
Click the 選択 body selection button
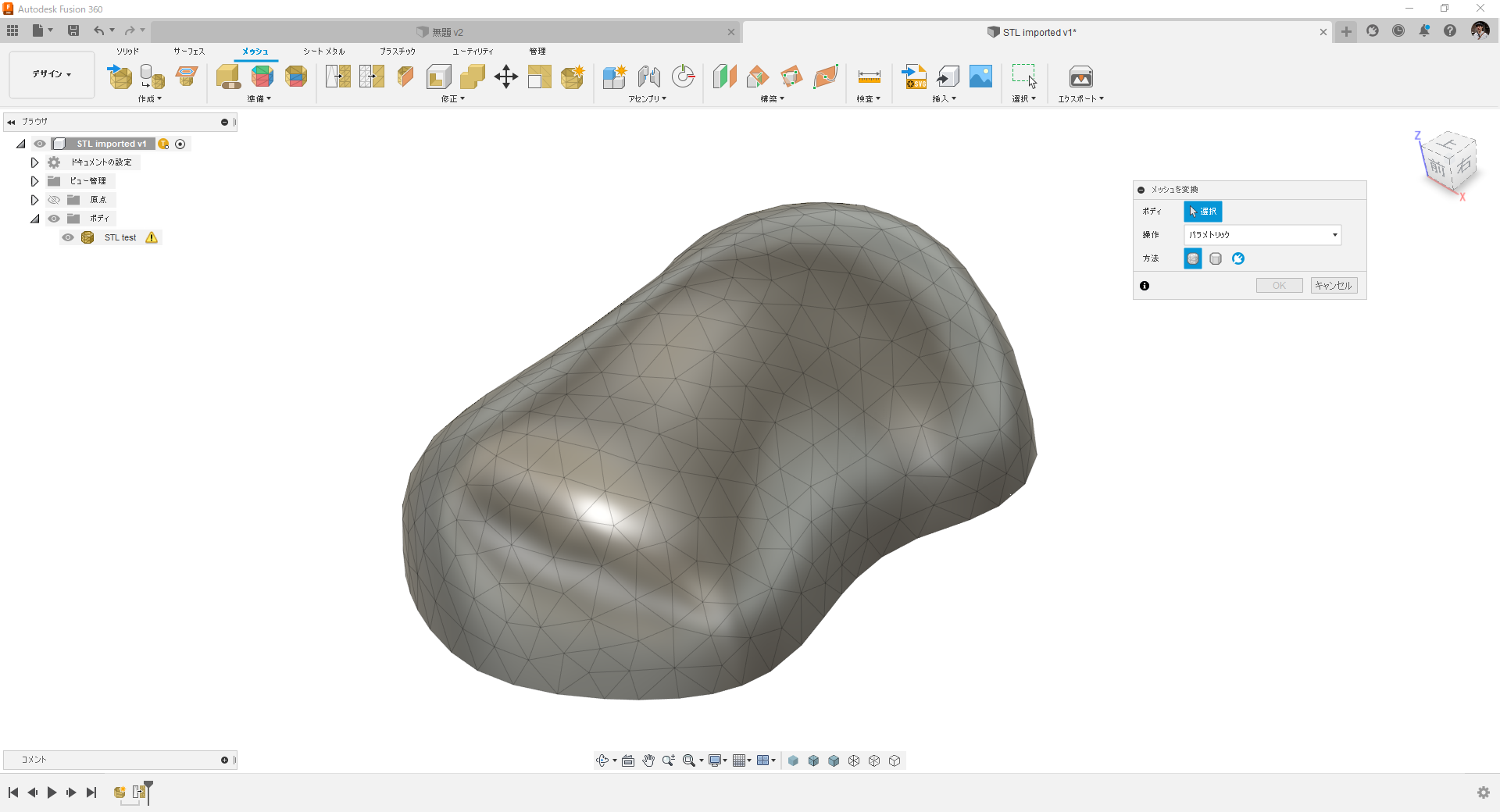click(x=1203, y=211)
